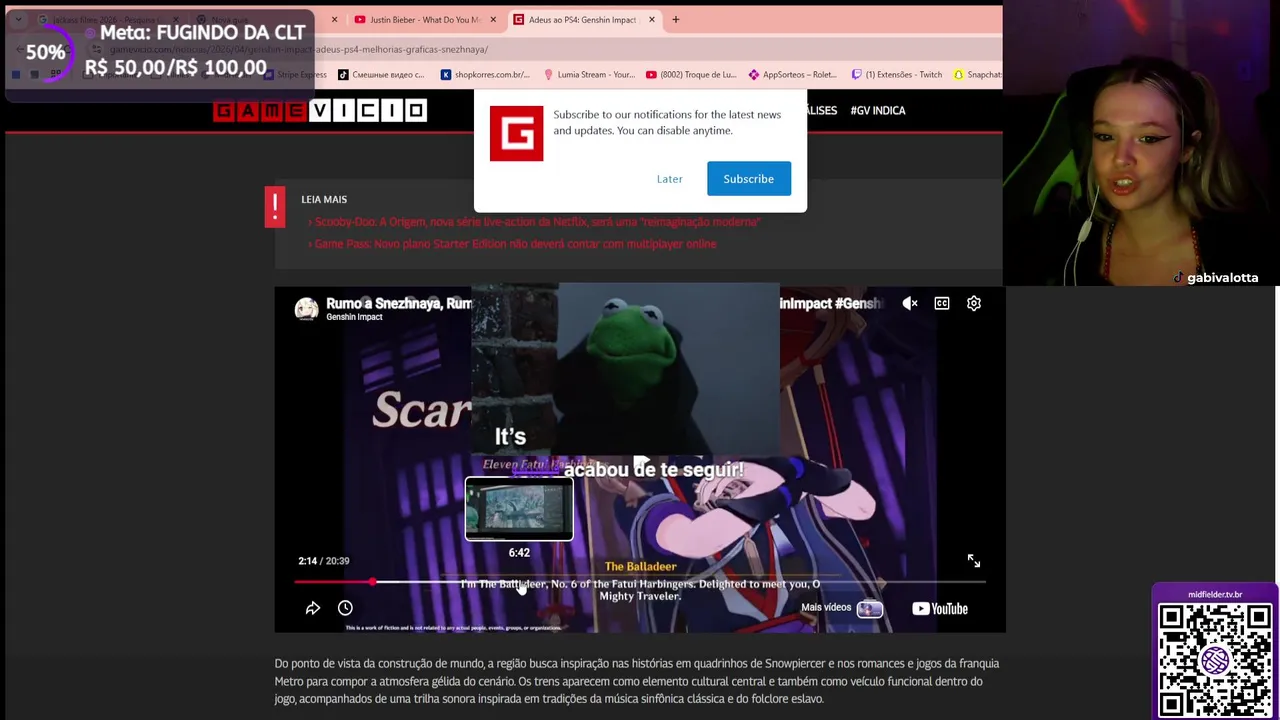Open the Extensões Twitch bookmark
Screen dimensions: 1280x720
pyautogui.click(x=896, y=75)
